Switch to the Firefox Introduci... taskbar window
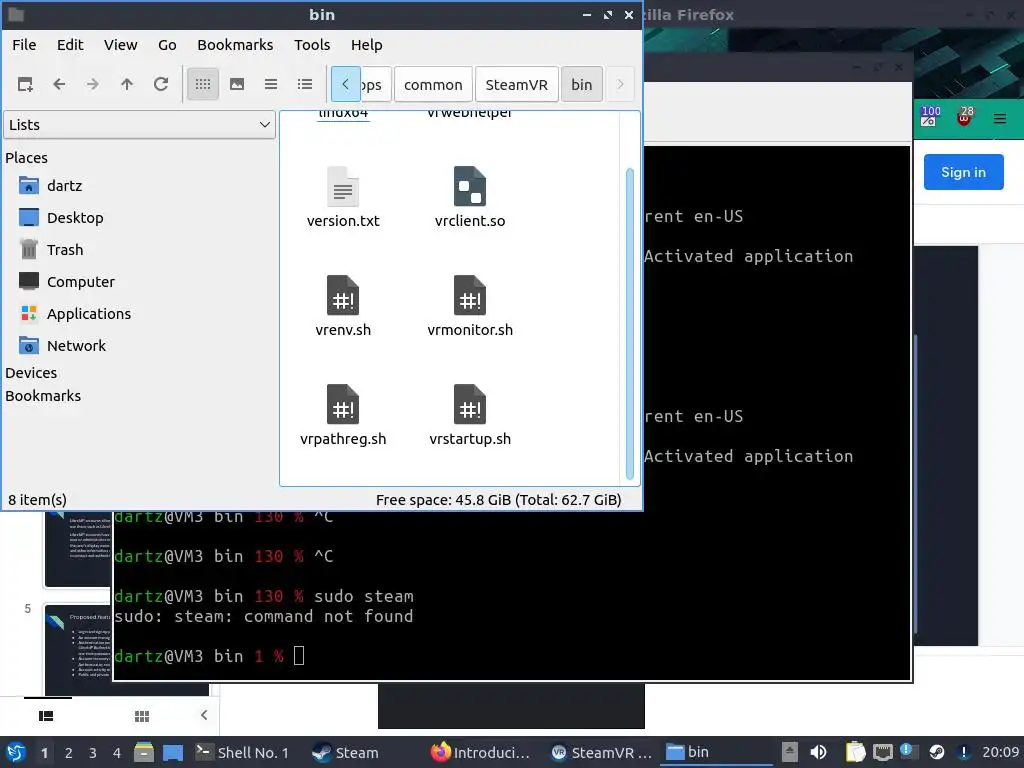Screen dimensions: 1024x768 click(481, 753)
